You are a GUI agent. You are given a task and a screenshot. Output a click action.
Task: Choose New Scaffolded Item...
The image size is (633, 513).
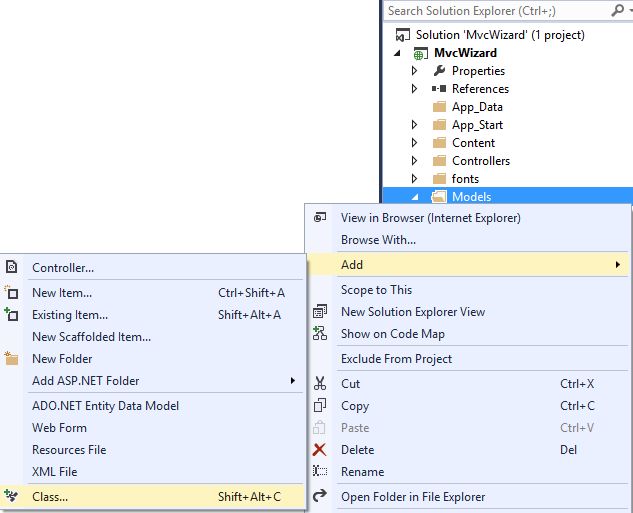[x=153, y=337]
